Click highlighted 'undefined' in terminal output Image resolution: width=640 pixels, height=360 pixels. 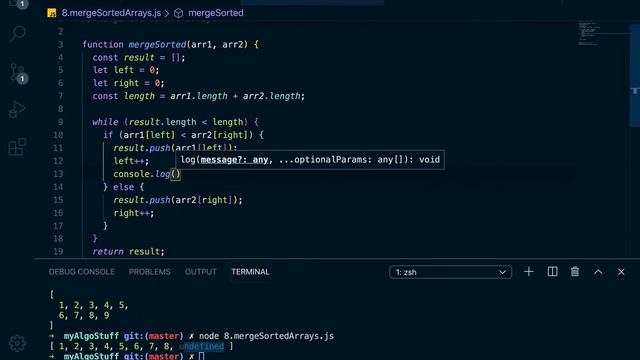click(x=202, y=347)
